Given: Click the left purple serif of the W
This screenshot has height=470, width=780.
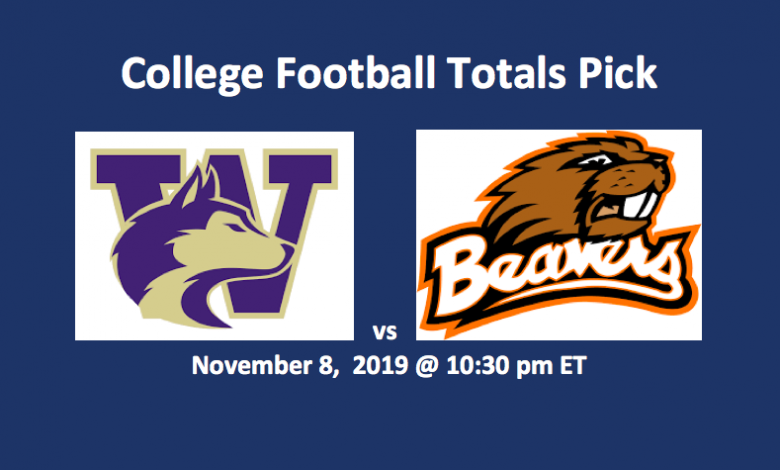Looking at the screenshot, I should pyautogui.click(x=138, y=168).
